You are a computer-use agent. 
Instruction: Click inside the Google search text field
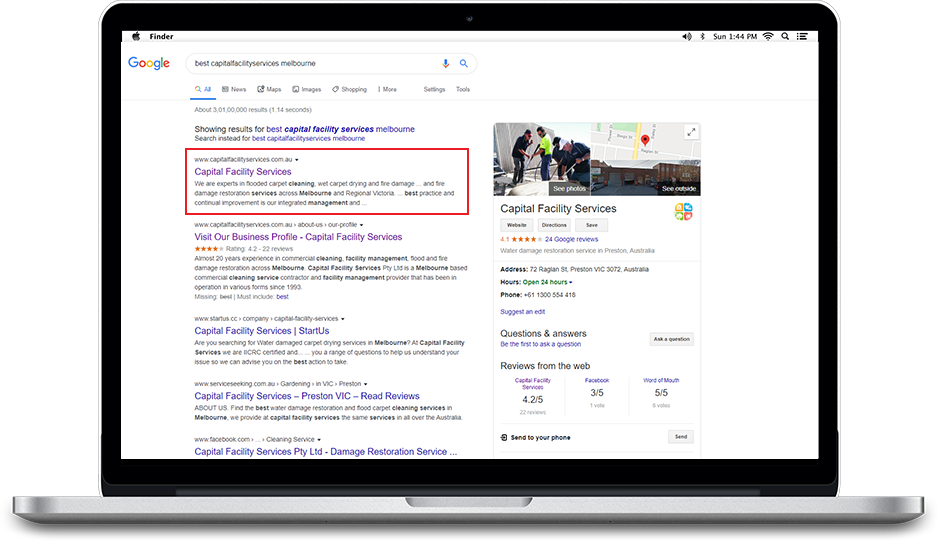[310, 63]
